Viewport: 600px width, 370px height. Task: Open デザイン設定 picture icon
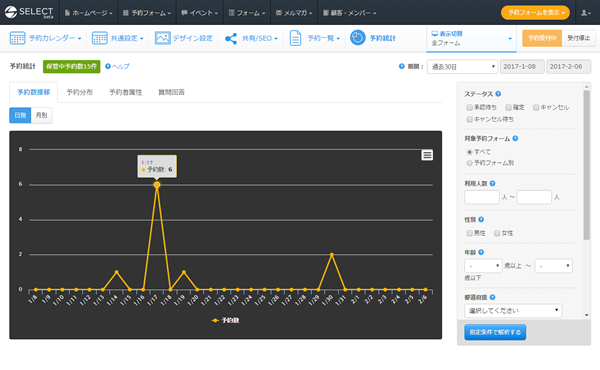coord(163,38)
